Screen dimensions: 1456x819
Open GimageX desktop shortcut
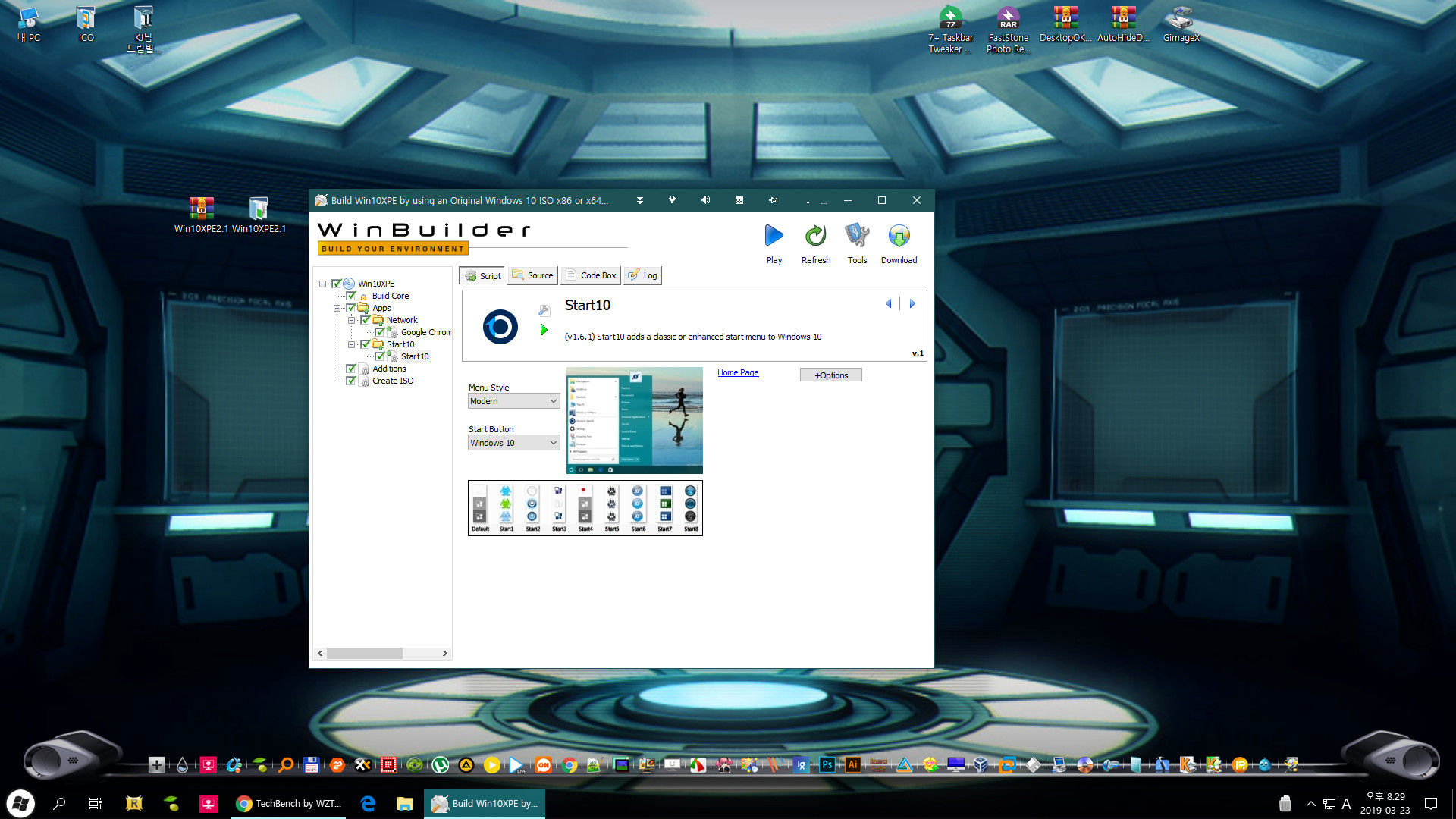(1181, 24)
